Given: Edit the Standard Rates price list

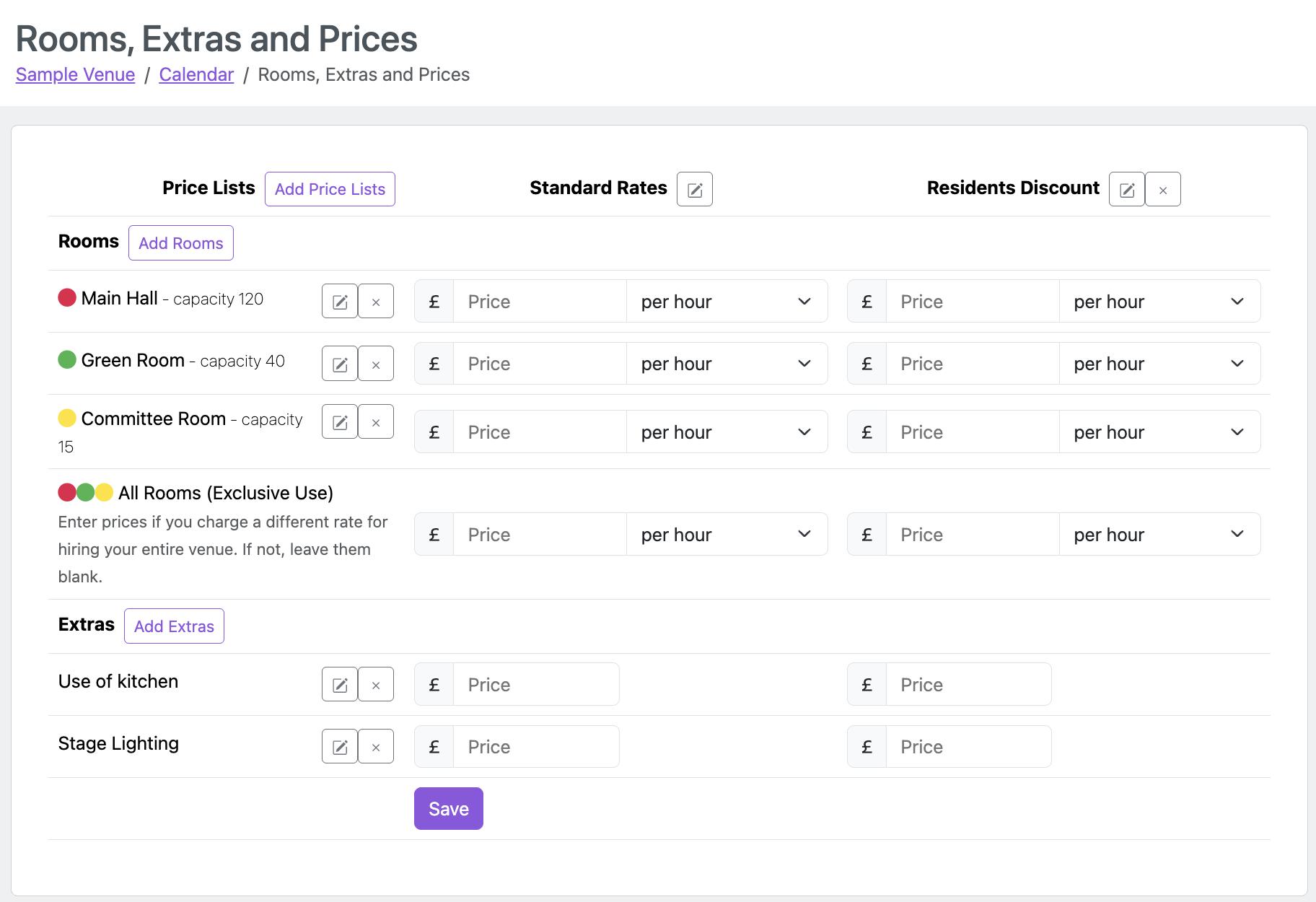Looking at the screenshot, I should [x=694, y=190].
